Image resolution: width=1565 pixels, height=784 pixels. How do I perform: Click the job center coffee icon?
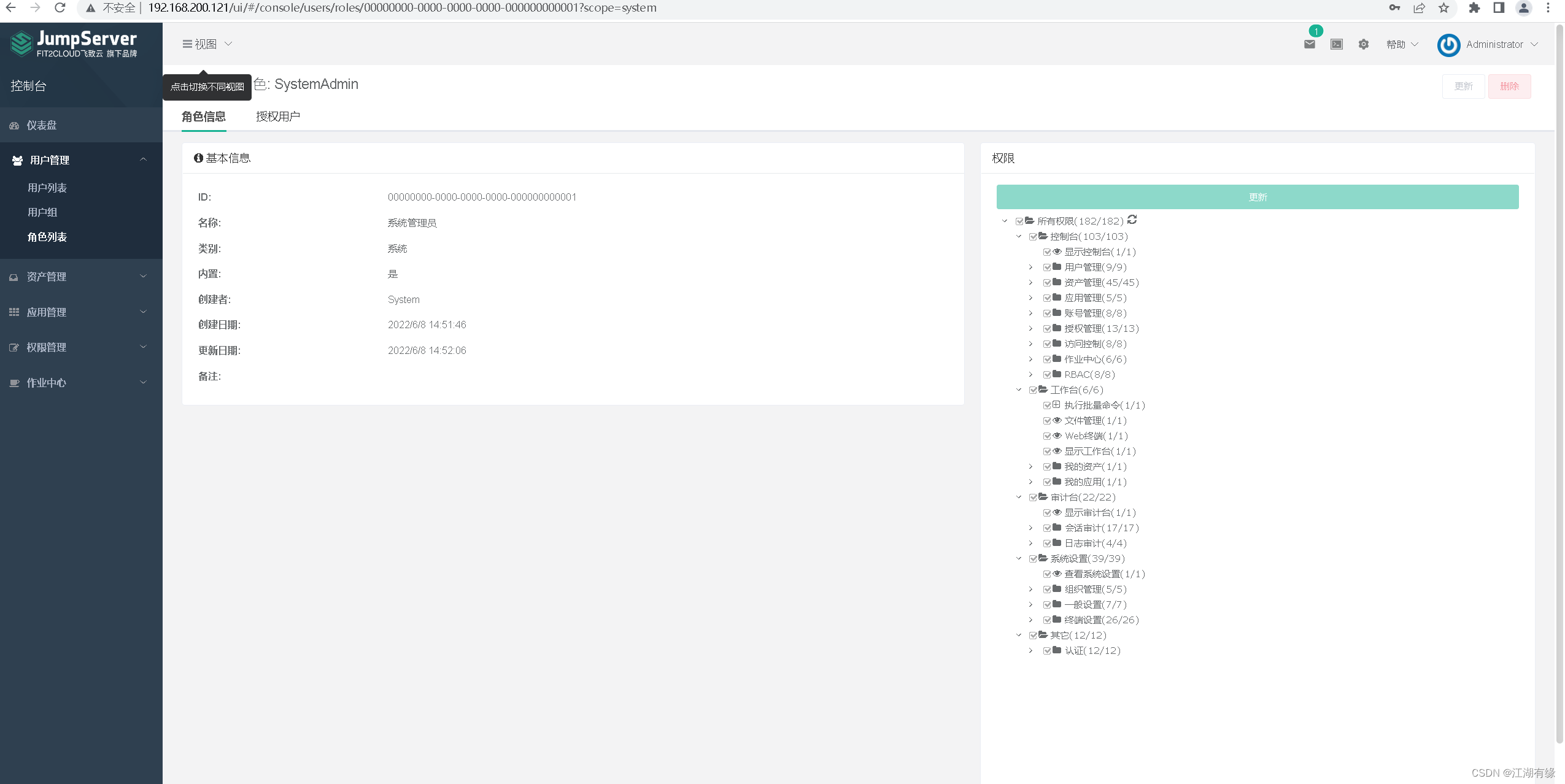point(14,383)
